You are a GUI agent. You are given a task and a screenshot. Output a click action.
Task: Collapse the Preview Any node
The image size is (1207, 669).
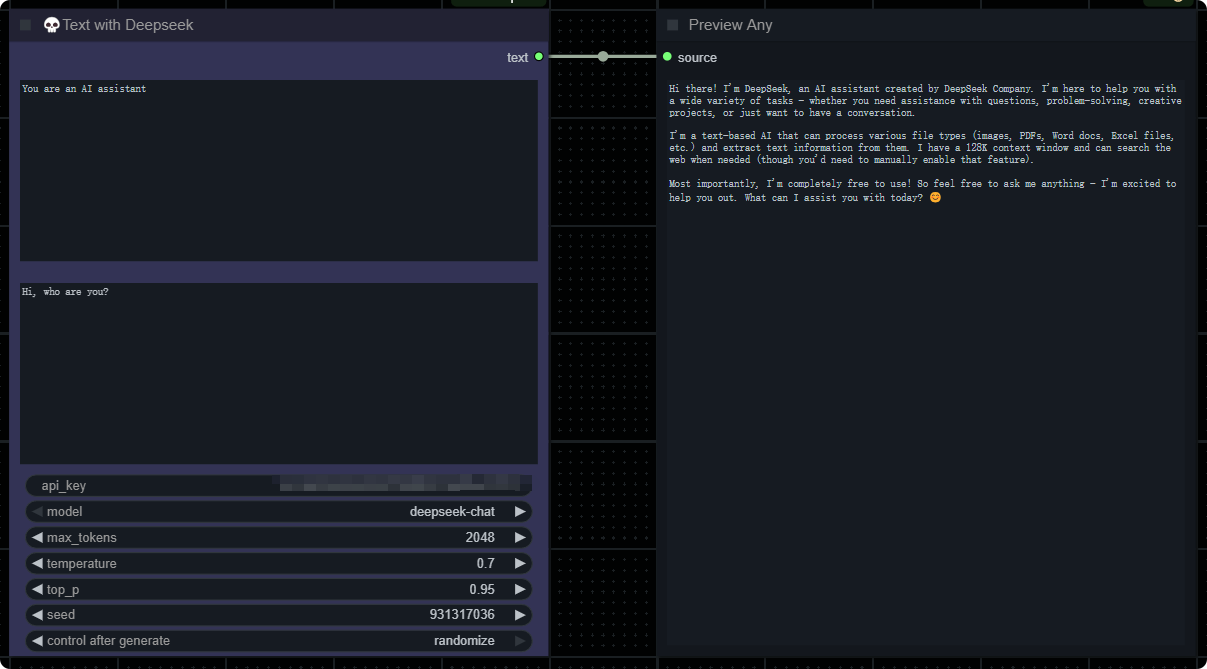click(672, 25)
